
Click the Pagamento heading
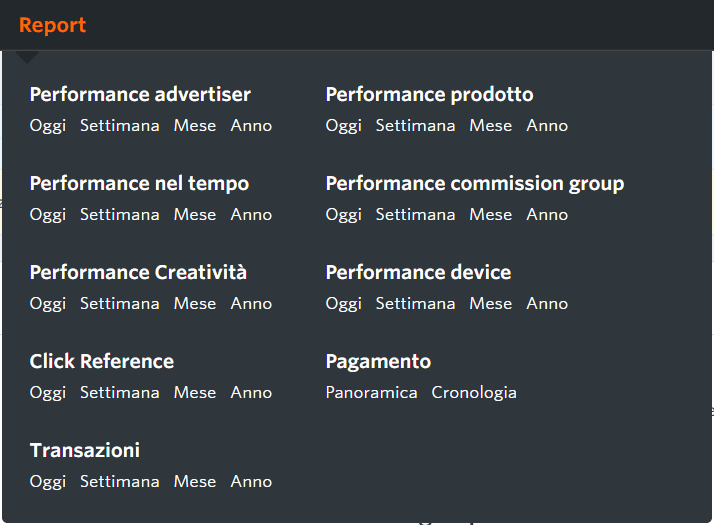378,362
